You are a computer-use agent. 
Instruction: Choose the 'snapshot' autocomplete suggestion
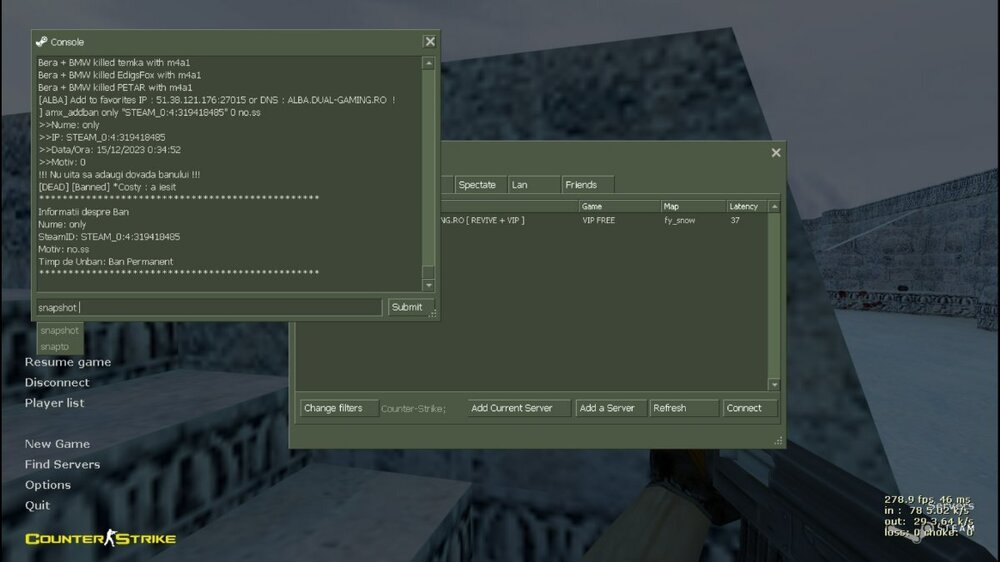pos(59,330)
